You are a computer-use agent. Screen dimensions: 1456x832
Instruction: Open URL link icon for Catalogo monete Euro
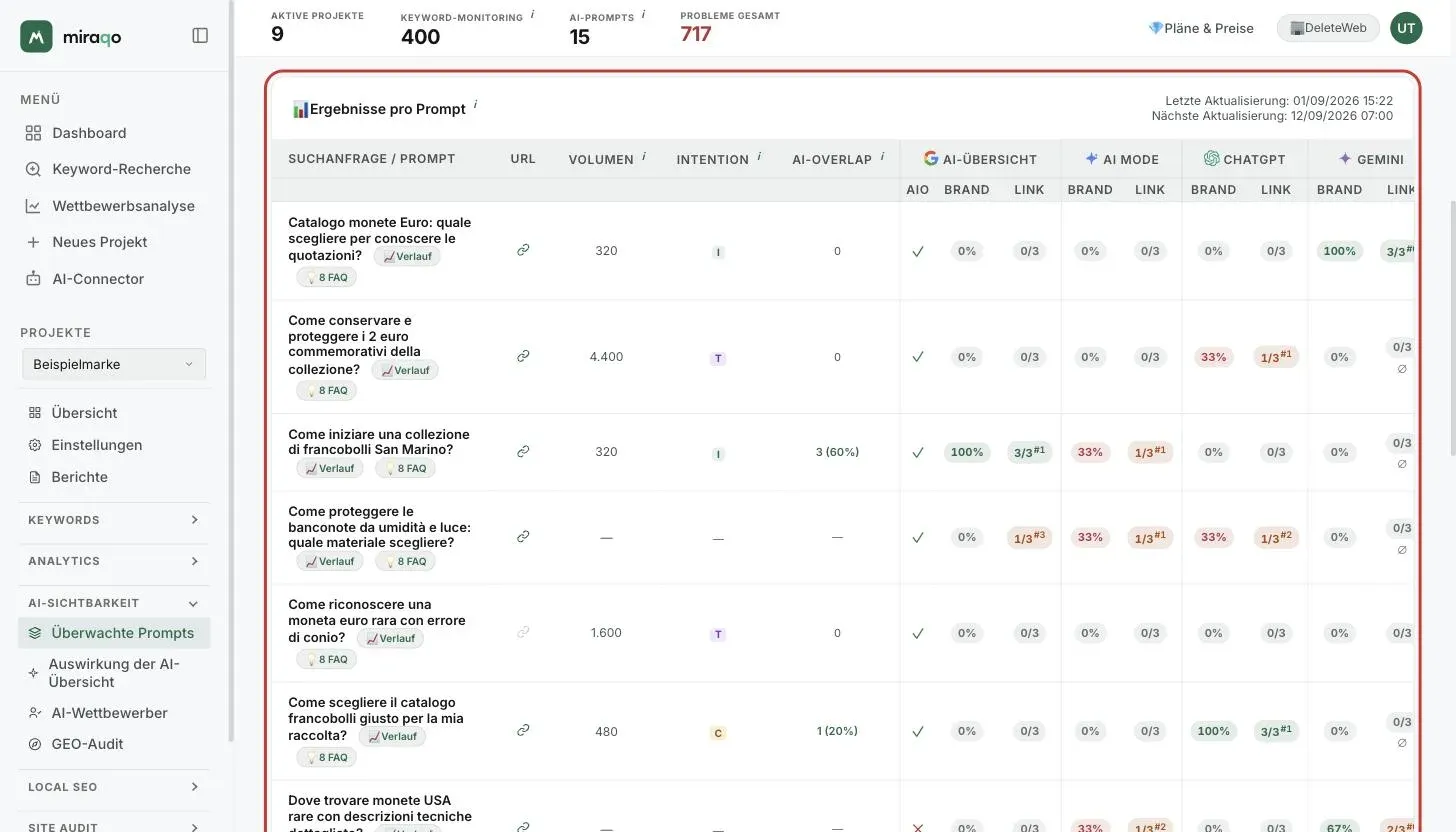point(523,250)
